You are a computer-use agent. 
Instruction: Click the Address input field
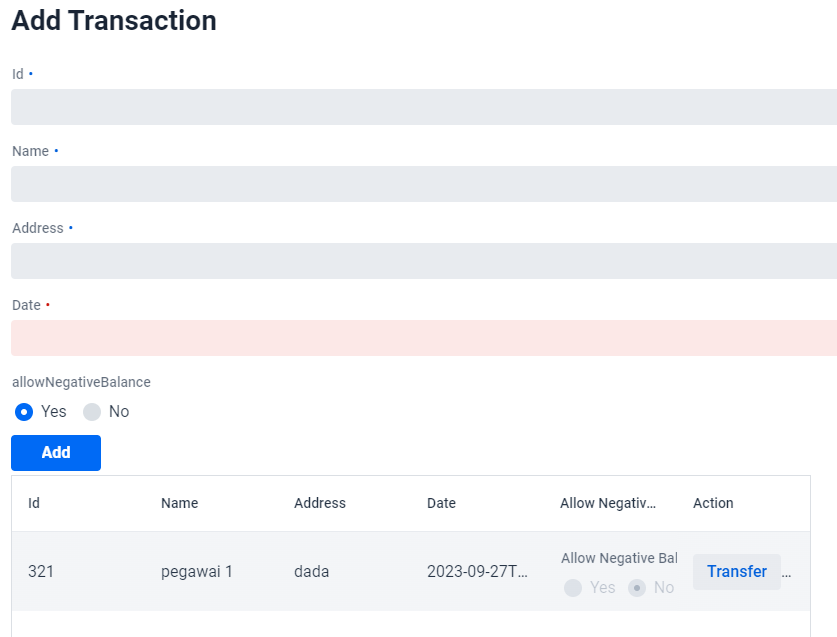423,261
